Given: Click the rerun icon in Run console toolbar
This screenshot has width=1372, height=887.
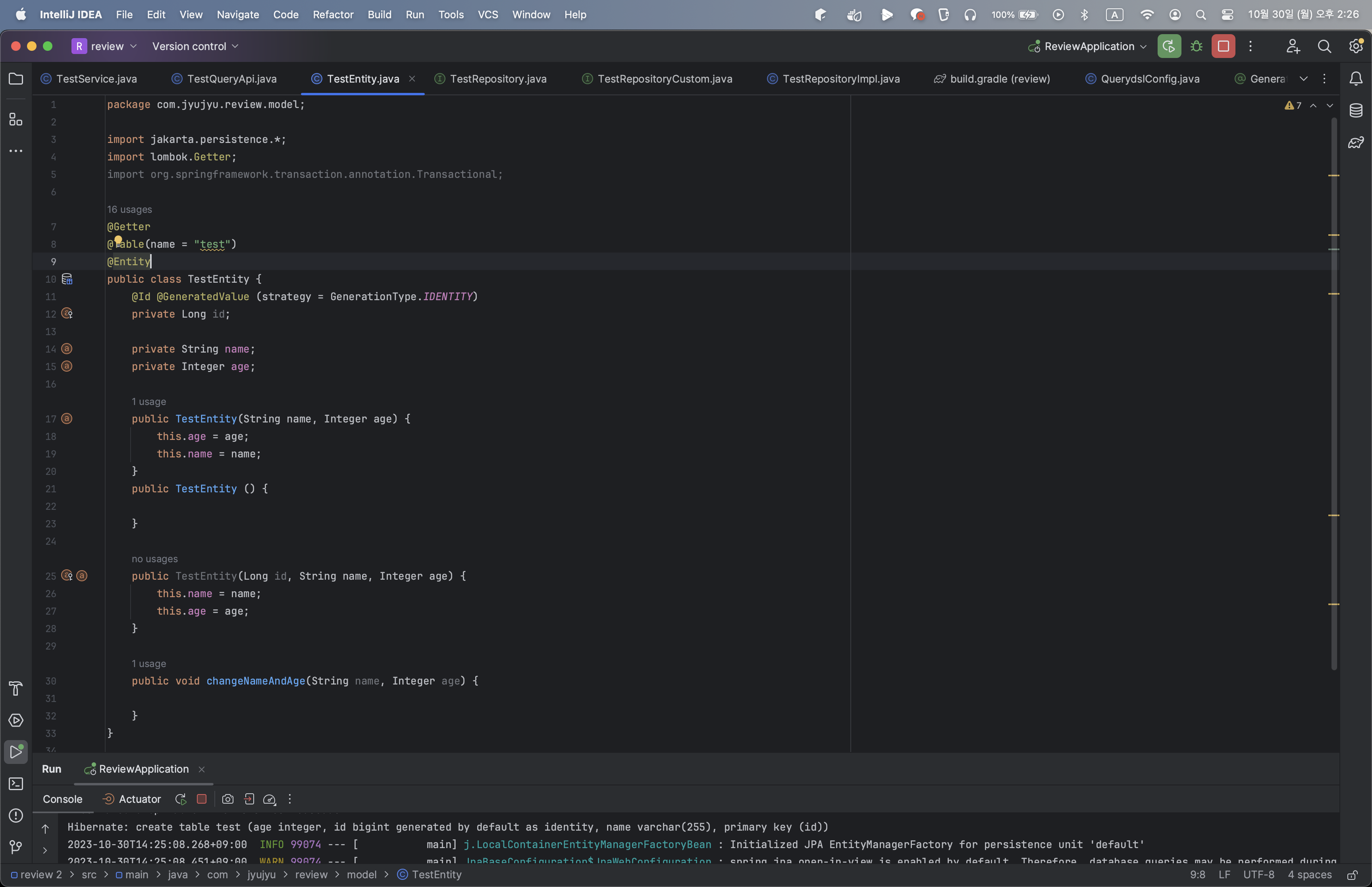Looking at the screenshot, I should [x=181, y=799].
